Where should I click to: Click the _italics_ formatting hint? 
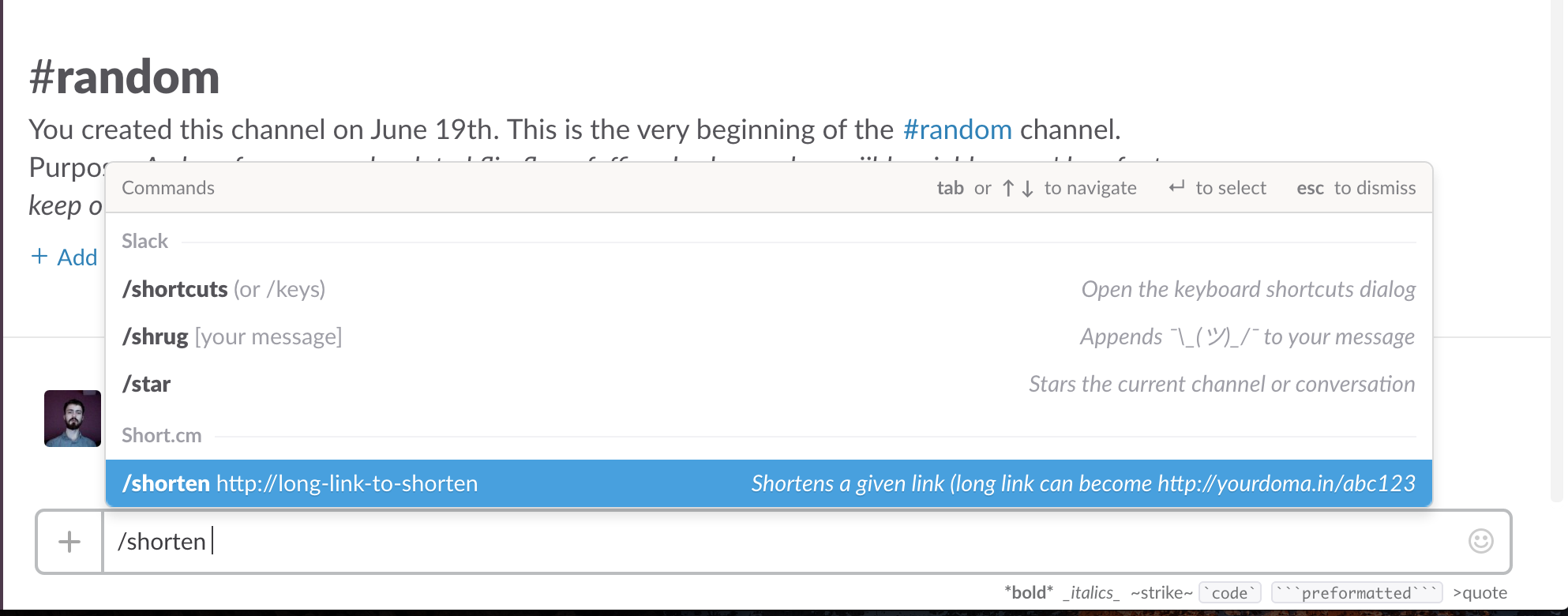click(1092, 592)
